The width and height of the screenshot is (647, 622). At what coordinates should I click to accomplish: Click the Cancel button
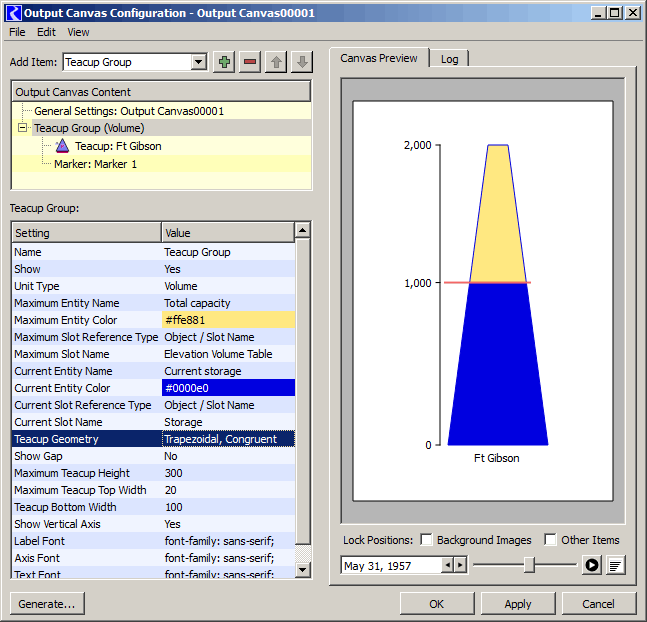point(599,604)
